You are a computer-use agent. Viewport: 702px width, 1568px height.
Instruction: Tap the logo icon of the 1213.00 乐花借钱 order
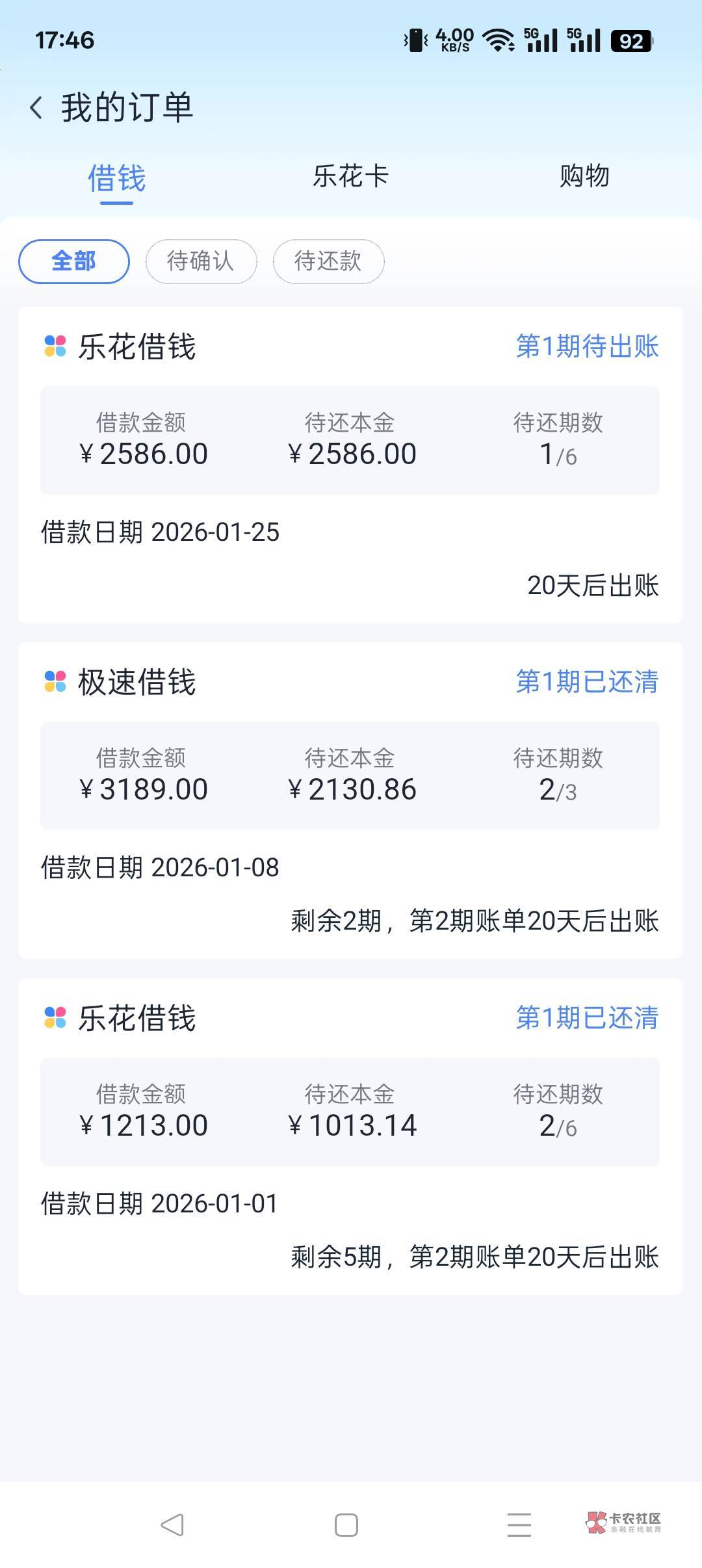(x=55, y=1017)
